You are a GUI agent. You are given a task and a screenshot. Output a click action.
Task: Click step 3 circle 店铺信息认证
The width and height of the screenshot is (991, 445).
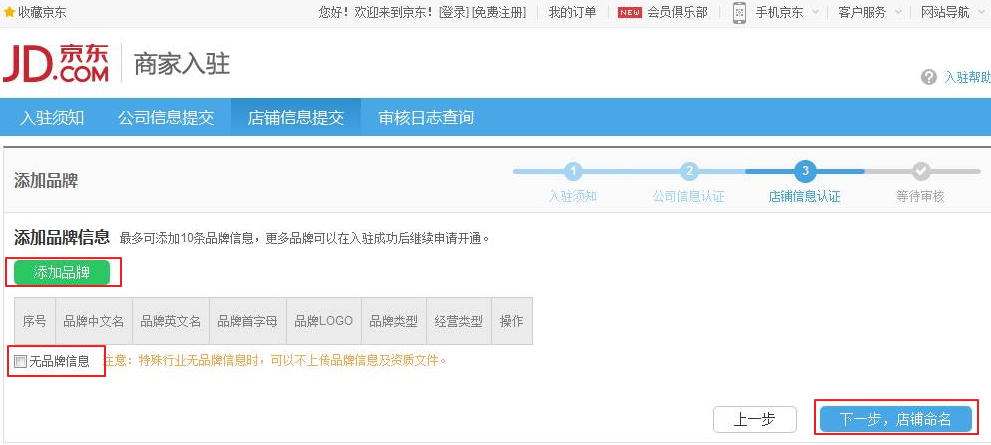point(805,171)
